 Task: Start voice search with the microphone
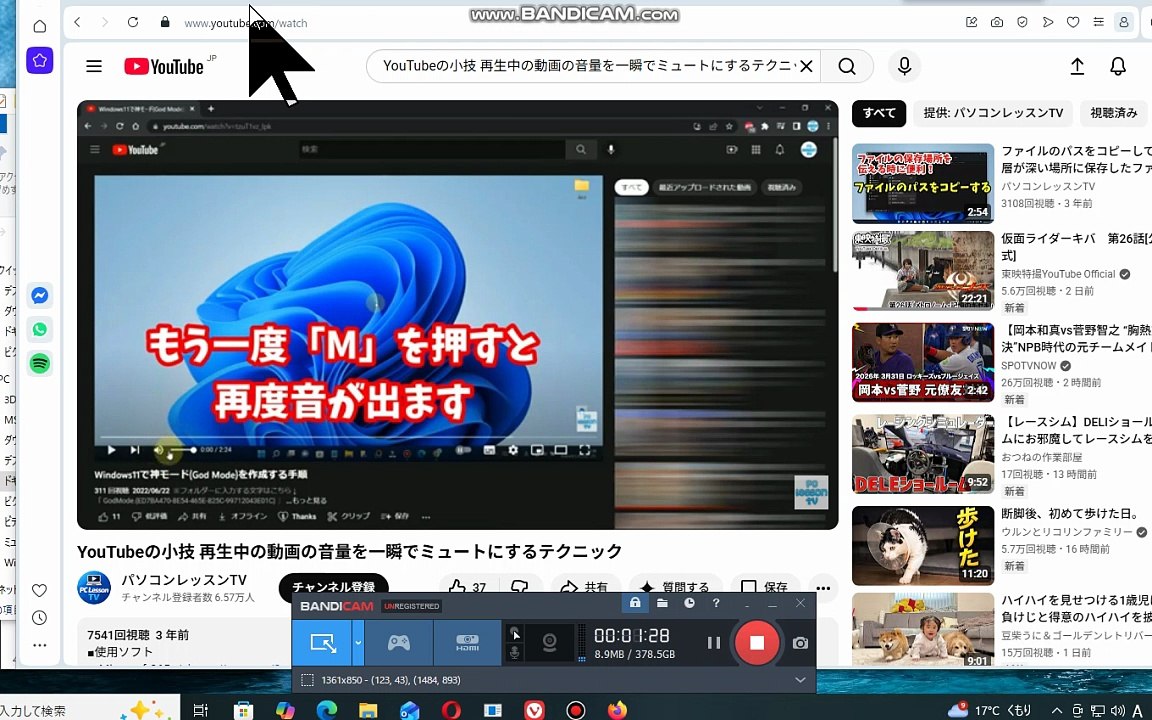pos(904,66)
